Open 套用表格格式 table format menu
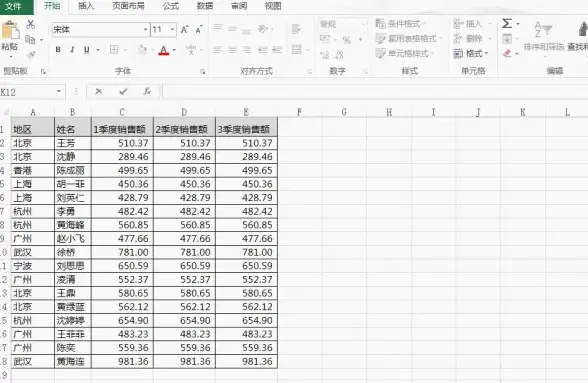588x383 pixels. tap(408, 39)
